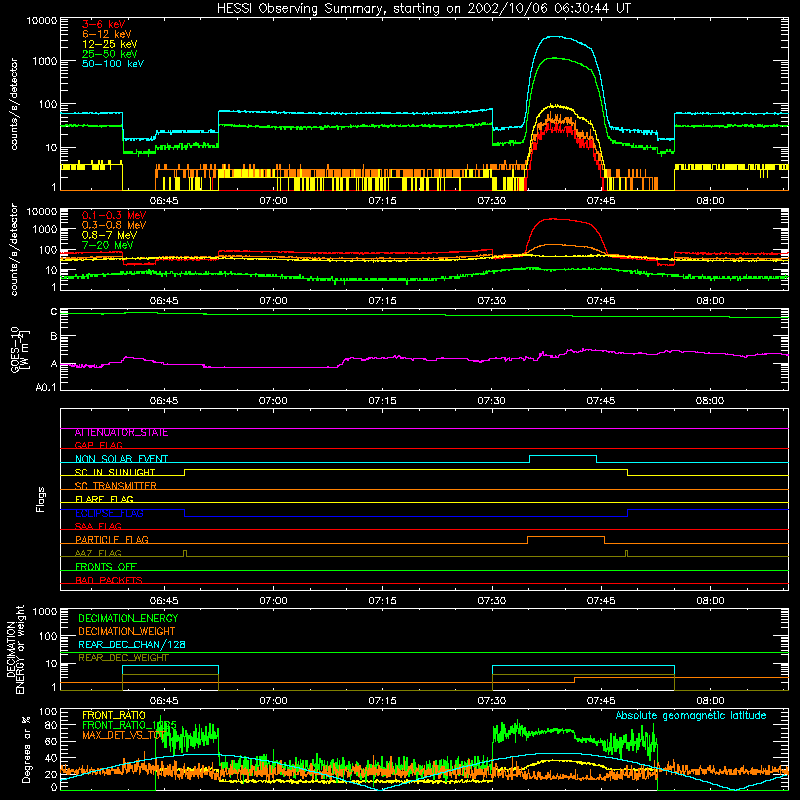Click the FRONTS_OFF flag label
800x800 pixels.
click(x=106, y=566)
